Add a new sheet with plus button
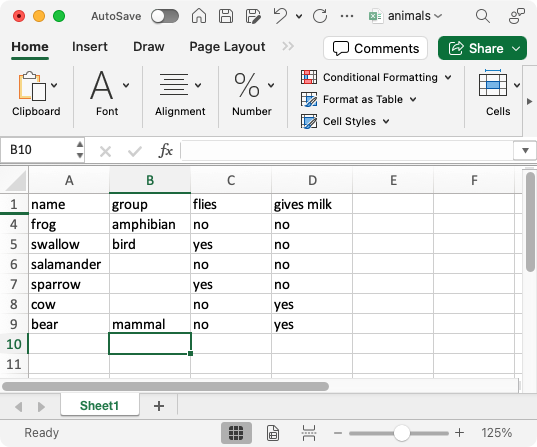The width and height of the screenshot is (537, 447). (159, 406)
